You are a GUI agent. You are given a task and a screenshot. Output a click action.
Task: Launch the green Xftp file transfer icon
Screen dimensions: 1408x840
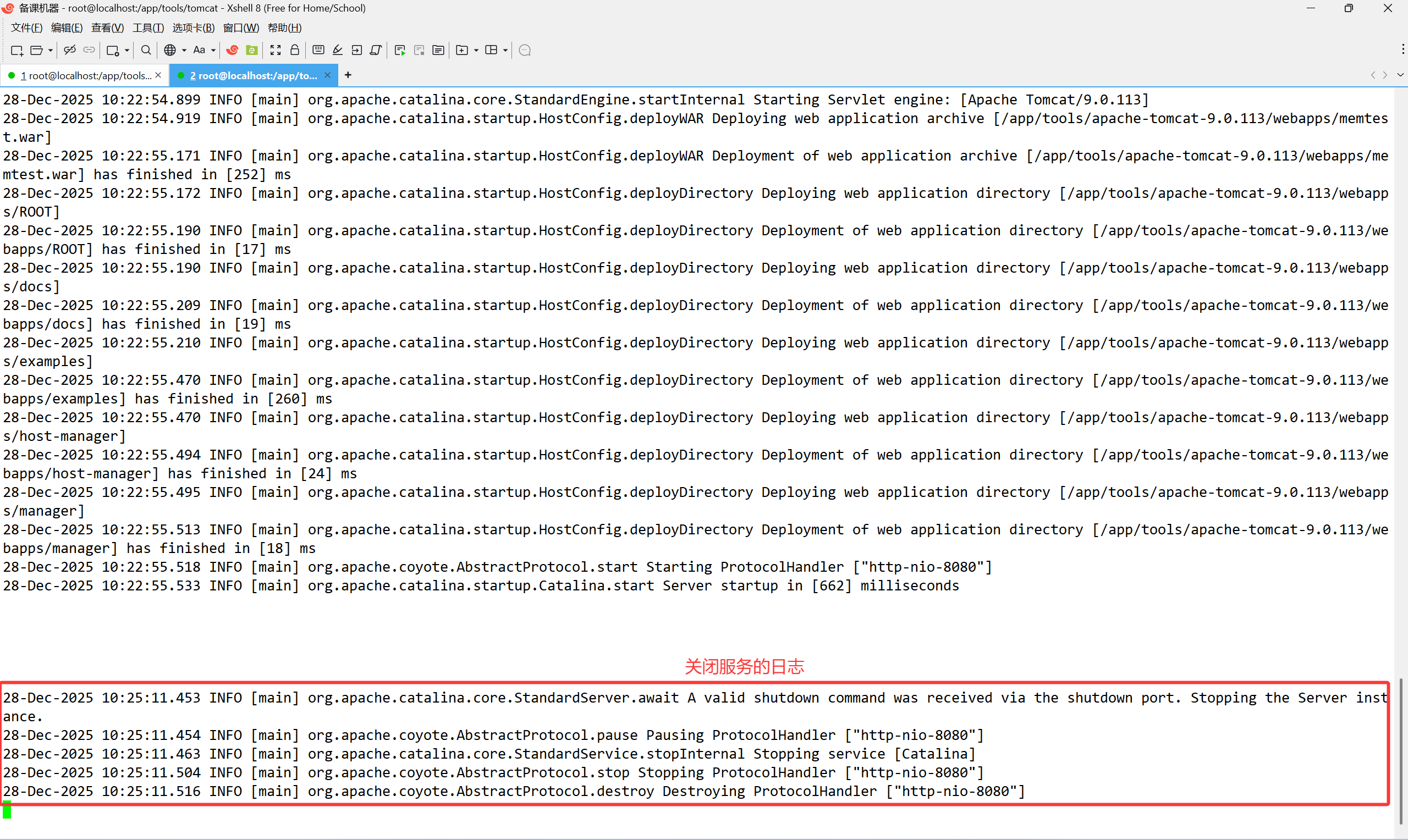point(252,51)
